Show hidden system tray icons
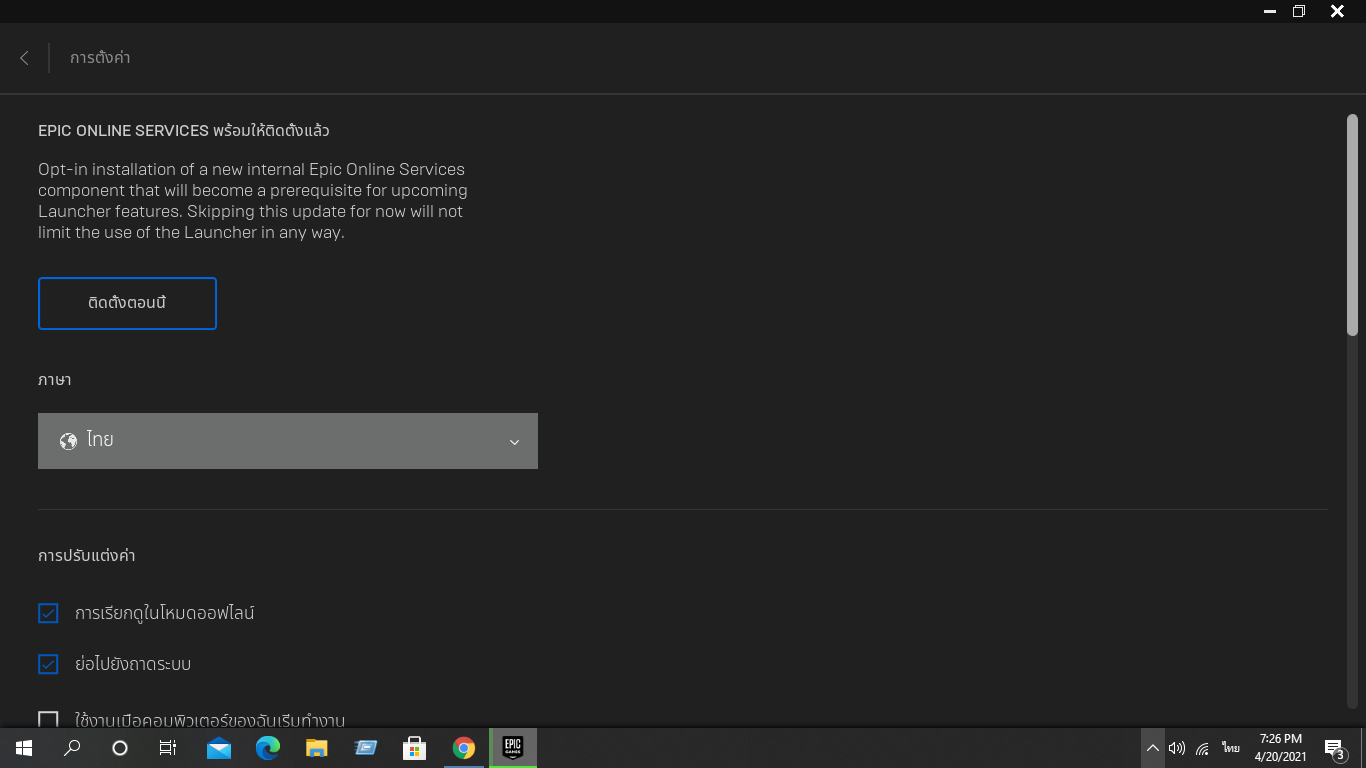 point(1152,748)
